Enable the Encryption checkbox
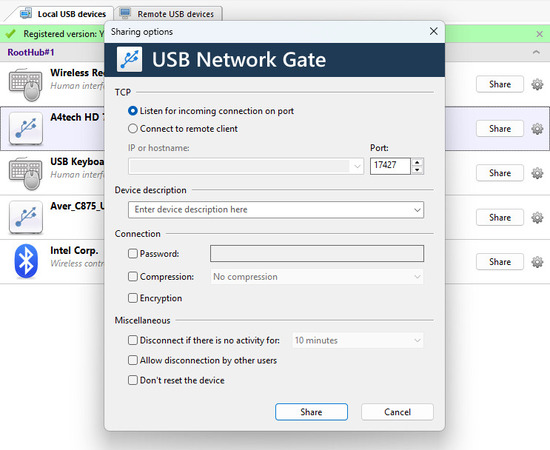The width and height of the screenshot is (550, 450). (133, 298)
